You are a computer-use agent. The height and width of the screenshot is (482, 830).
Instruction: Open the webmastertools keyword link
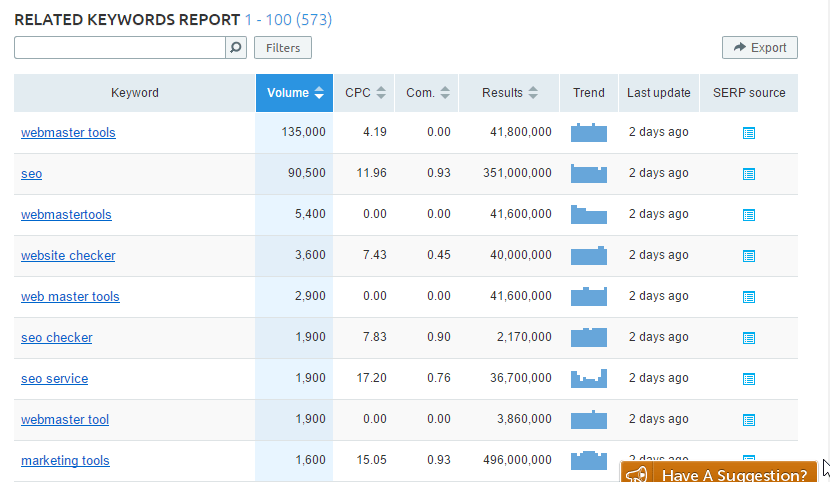66,215
